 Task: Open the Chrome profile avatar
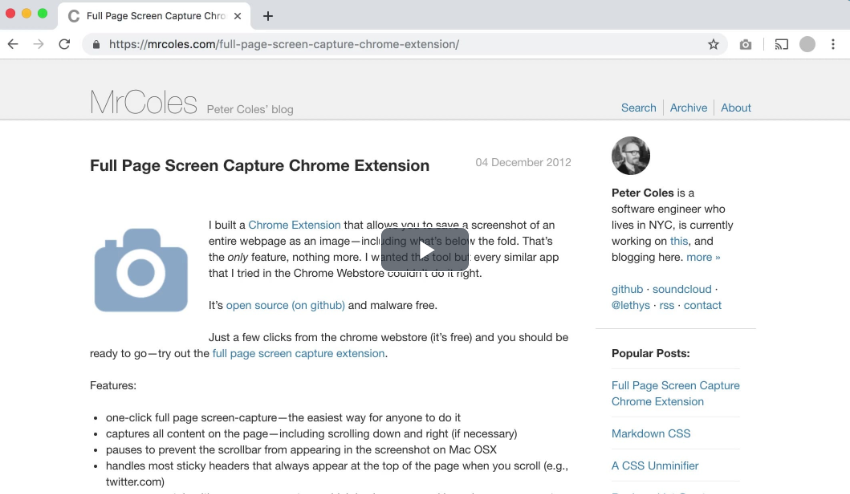coord(807,44)
